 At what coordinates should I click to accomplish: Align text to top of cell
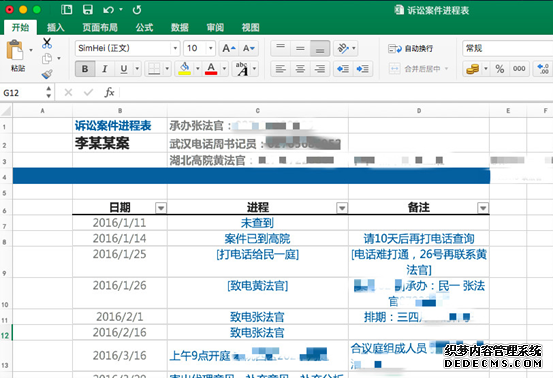pos(280,48)
